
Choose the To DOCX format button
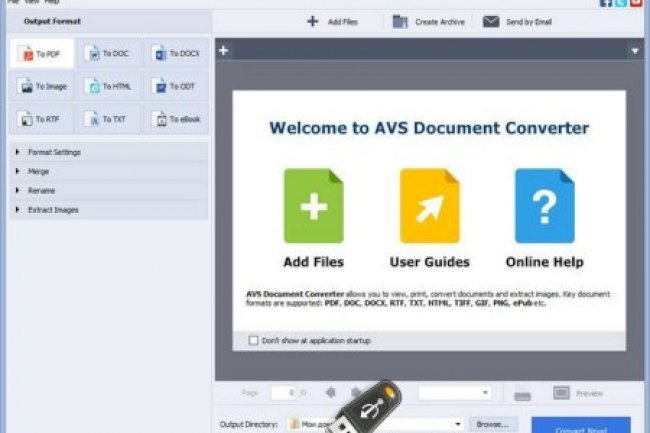point(175,54)
